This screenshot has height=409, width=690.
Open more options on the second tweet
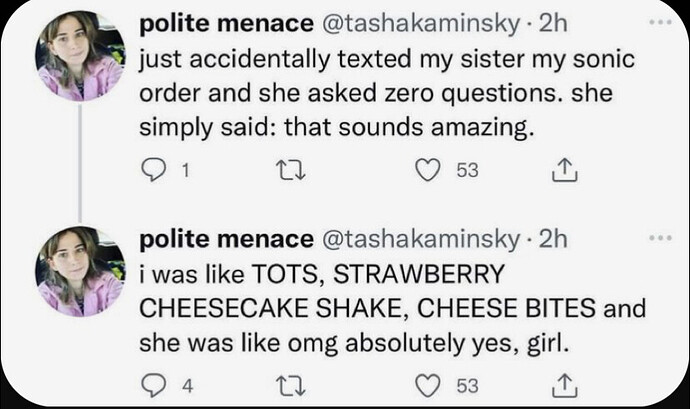tap(660, 238)
